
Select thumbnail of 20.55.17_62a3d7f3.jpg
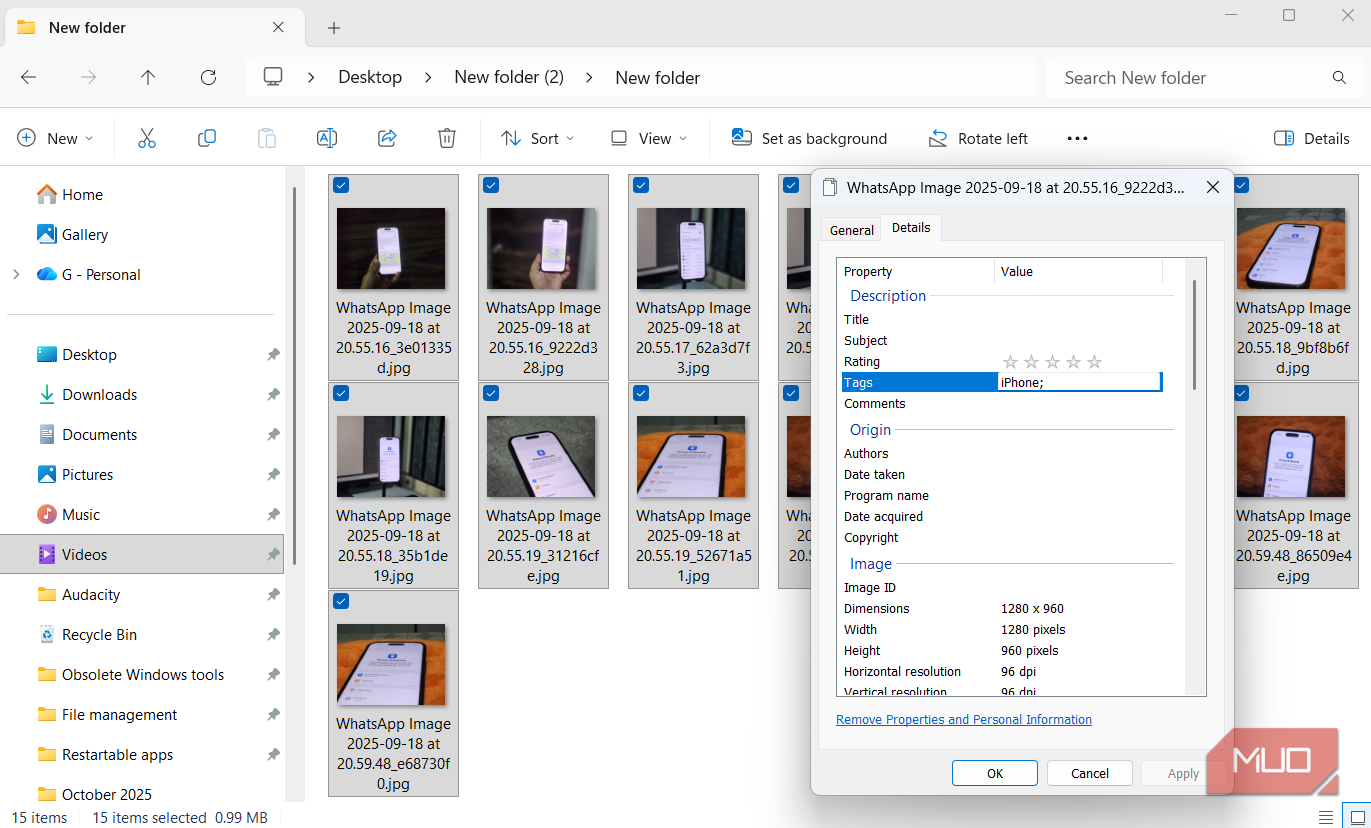pos(691,248)
